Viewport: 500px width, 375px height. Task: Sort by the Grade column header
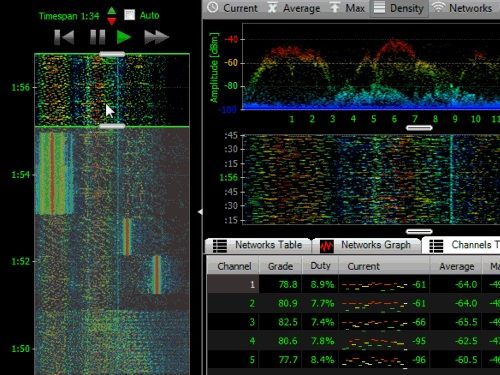pyautogui.click(x=280, y=266)
